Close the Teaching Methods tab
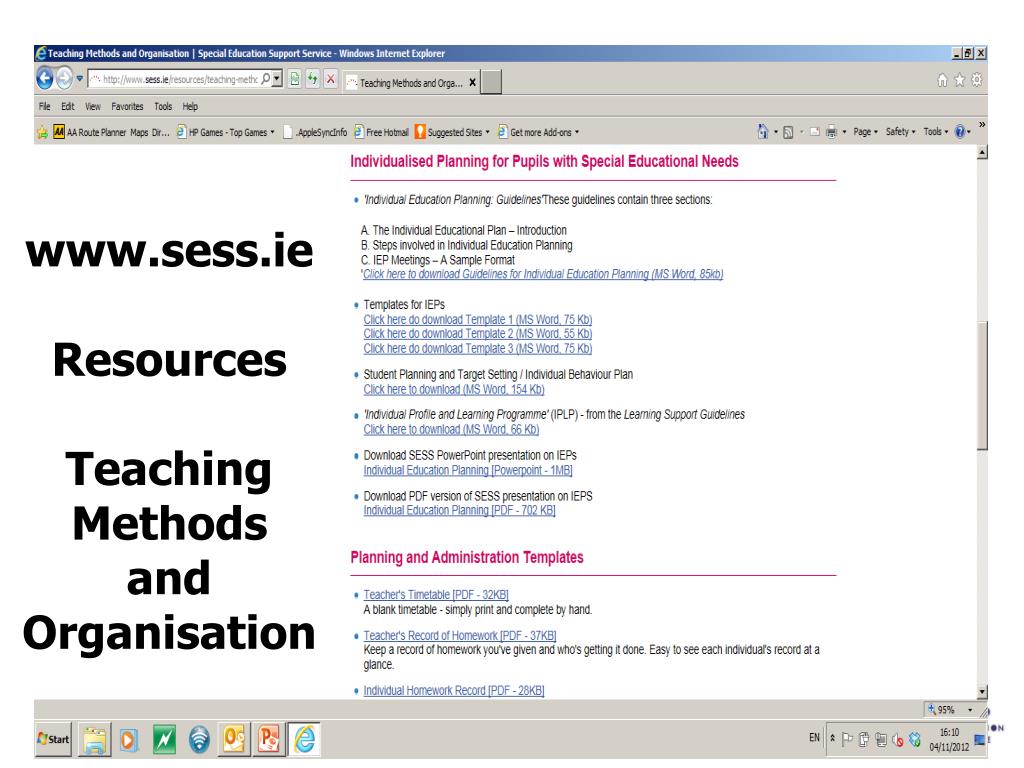Image resolution: width=1024 pixels, height=768 pixels. [472, 83]
